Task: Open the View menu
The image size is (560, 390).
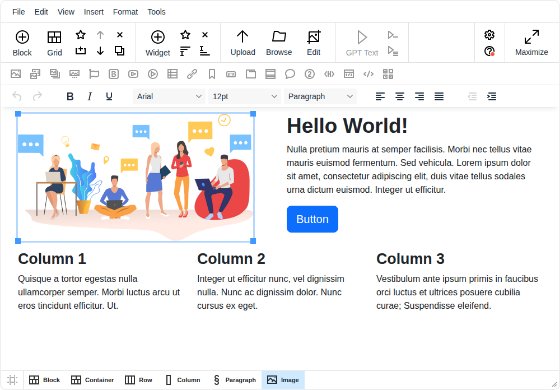Action: 66,12
